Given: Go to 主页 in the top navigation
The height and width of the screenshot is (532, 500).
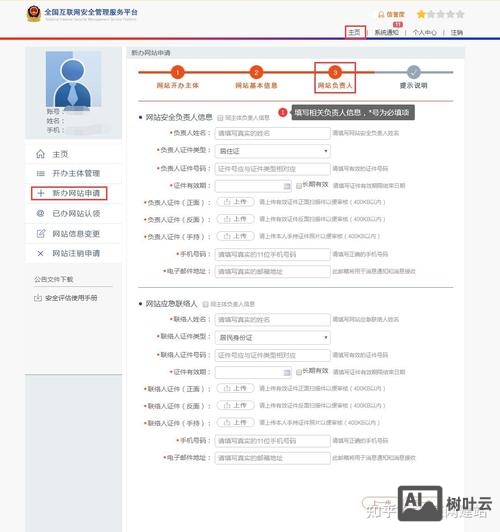Looking at the screenshot, I should point(354,32).
